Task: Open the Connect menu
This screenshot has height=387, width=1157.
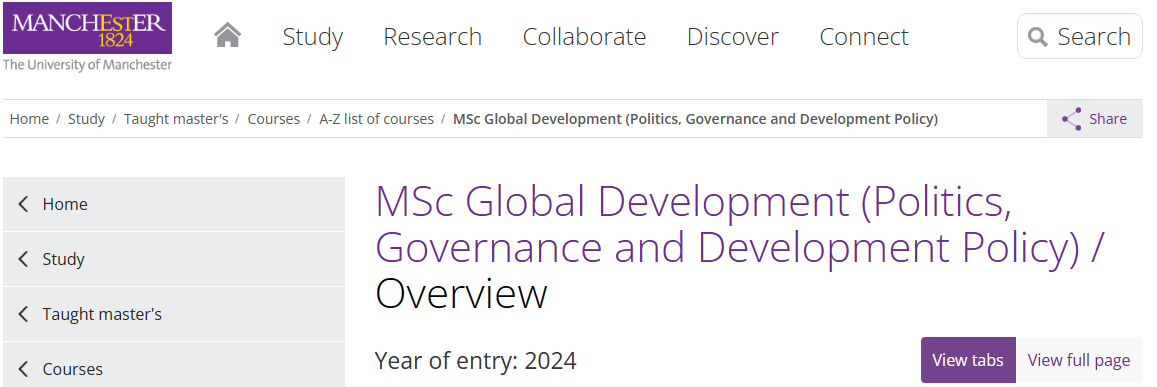Action: (864, 36)
